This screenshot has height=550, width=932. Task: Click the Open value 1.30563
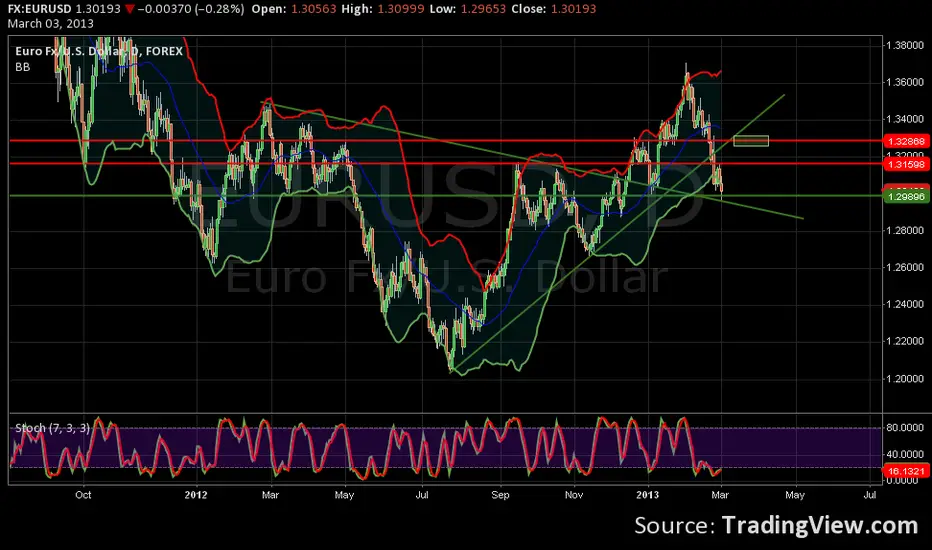pyautogui.click(x=313, y=9)
